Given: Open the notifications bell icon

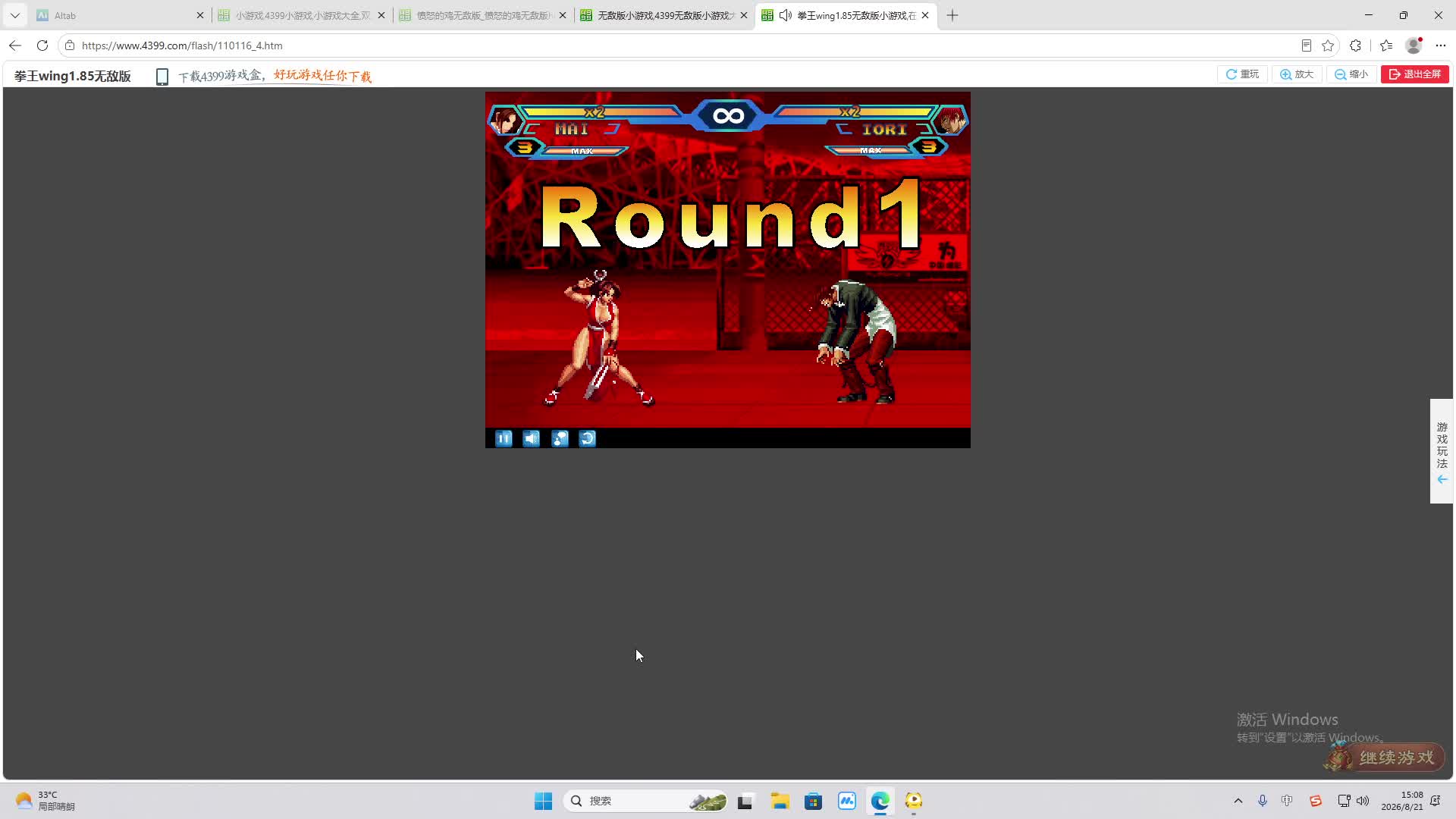Looking at the screenshot, I should coord(1436,801).
